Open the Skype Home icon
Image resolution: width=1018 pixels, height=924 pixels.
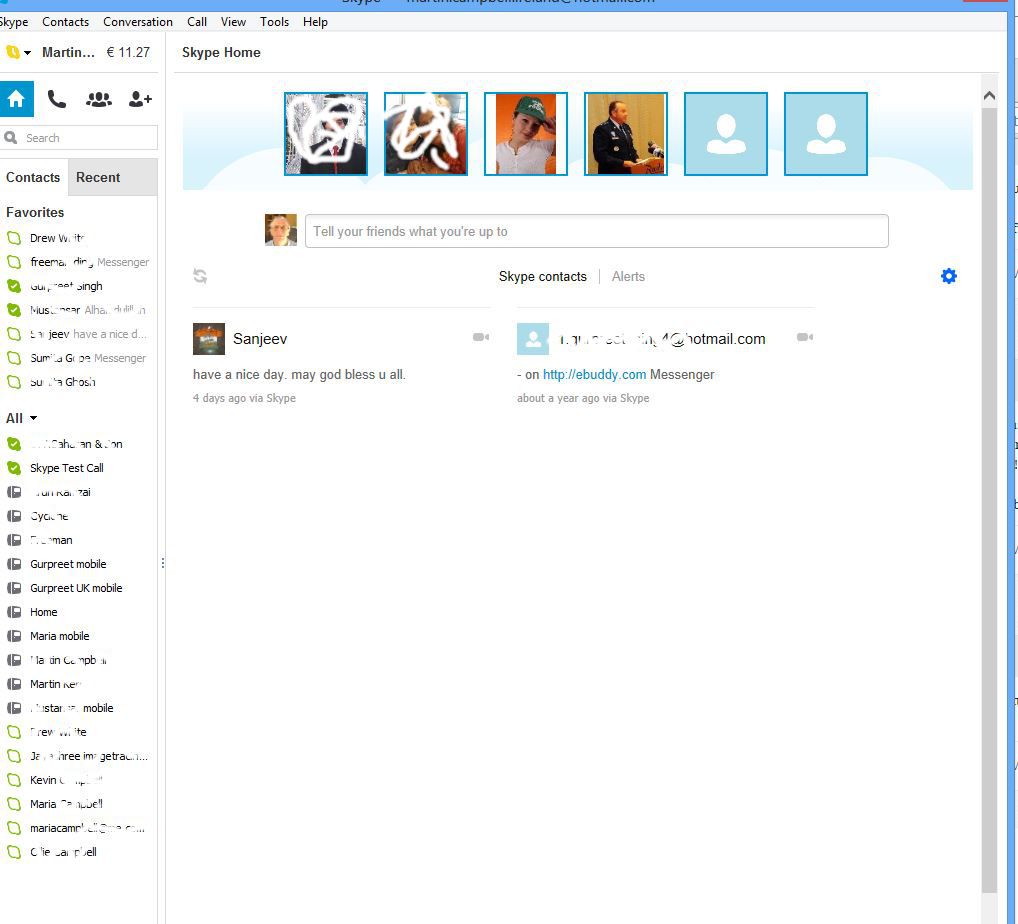[16, 99]
